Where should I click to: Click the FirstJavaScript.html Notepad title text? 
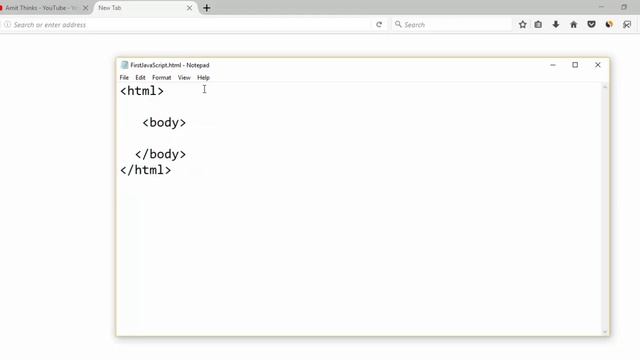point(170,65)
